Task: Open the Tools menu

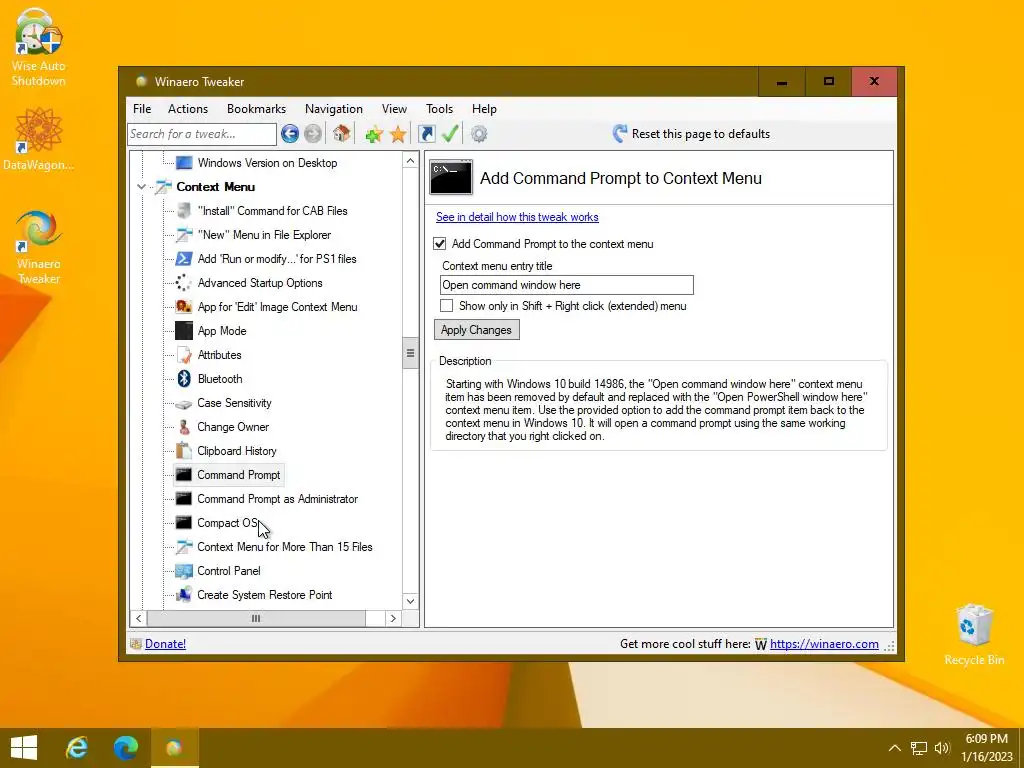Action: tap(440, 109)
